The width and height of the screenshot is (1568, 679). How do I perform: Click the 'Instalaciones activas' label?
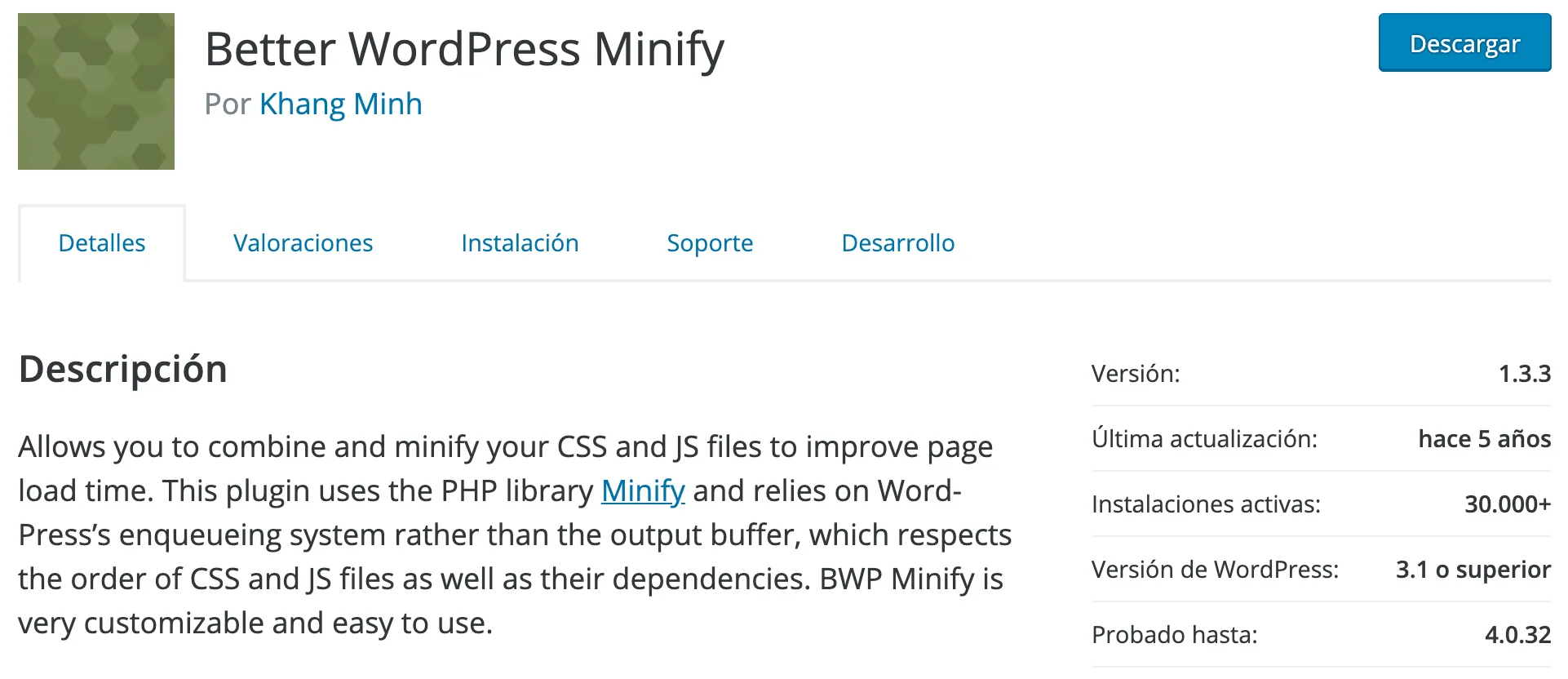point(1206,504)
